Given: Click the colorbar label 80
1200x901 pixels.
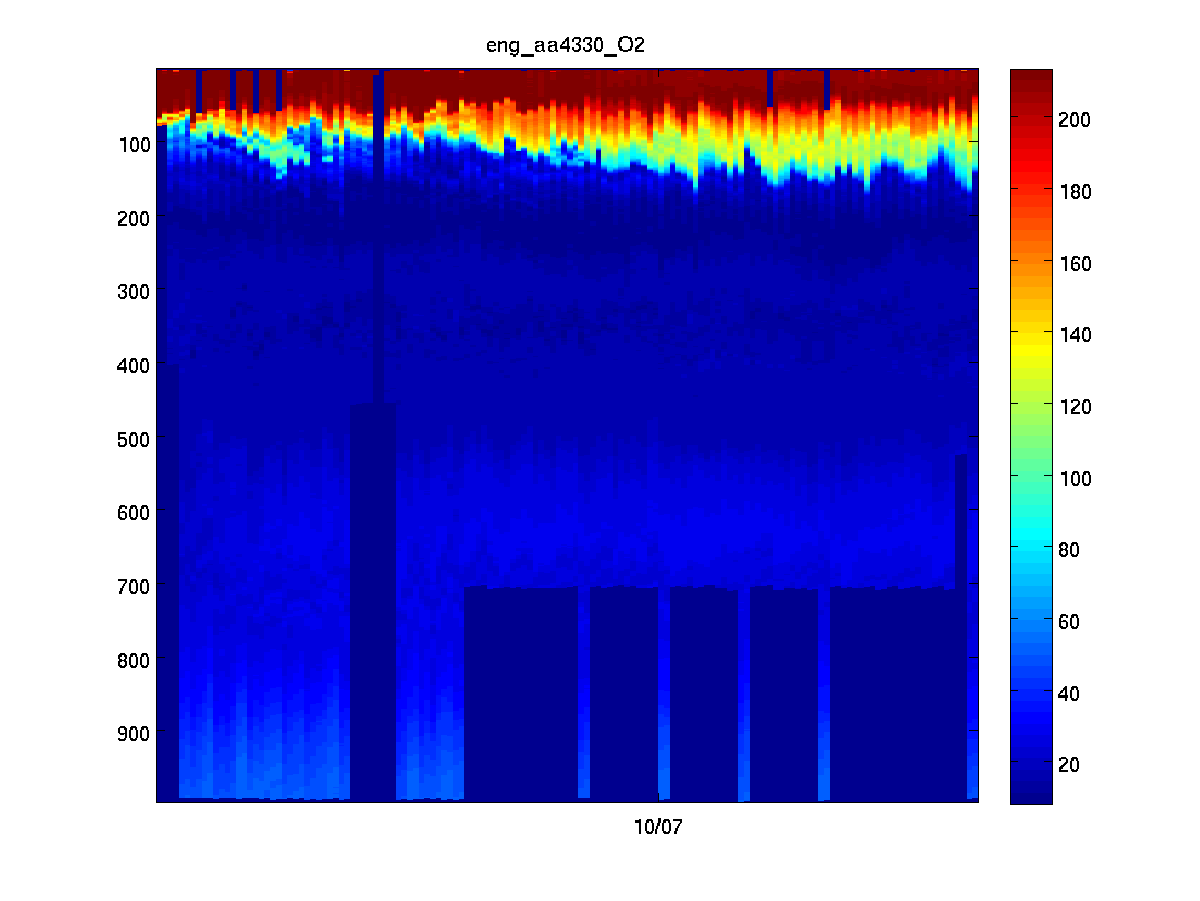Looking at the screenshot, I should 1071,550.
